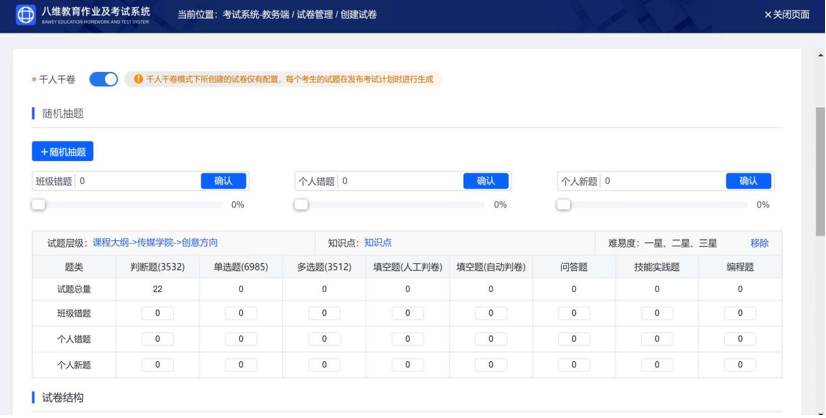This screenshot has width=826, height=418.
Task: Toggle the 千人千卷 switch off
Action: (103, 79)
